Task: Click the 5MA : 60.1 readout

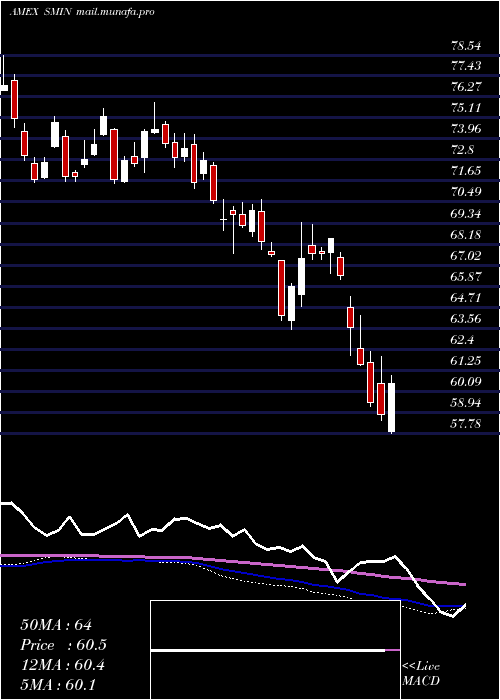Action: point(58,685)
